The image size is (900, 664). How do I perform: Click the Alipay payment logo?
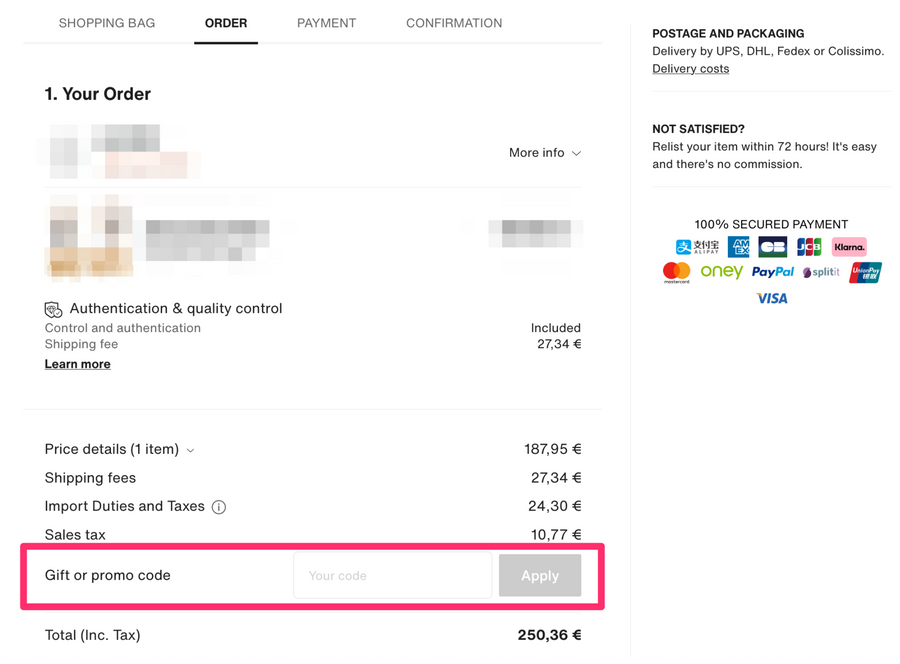(697, 247)
